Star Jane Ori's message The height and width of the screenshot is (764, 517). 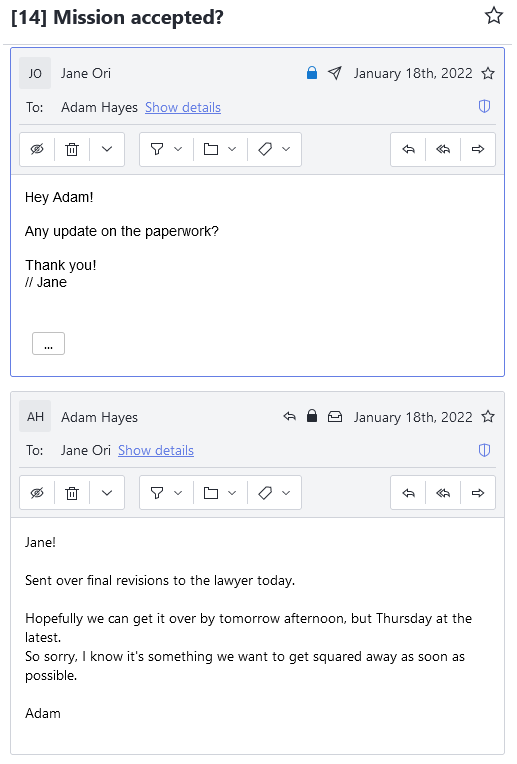coord(488,74)
